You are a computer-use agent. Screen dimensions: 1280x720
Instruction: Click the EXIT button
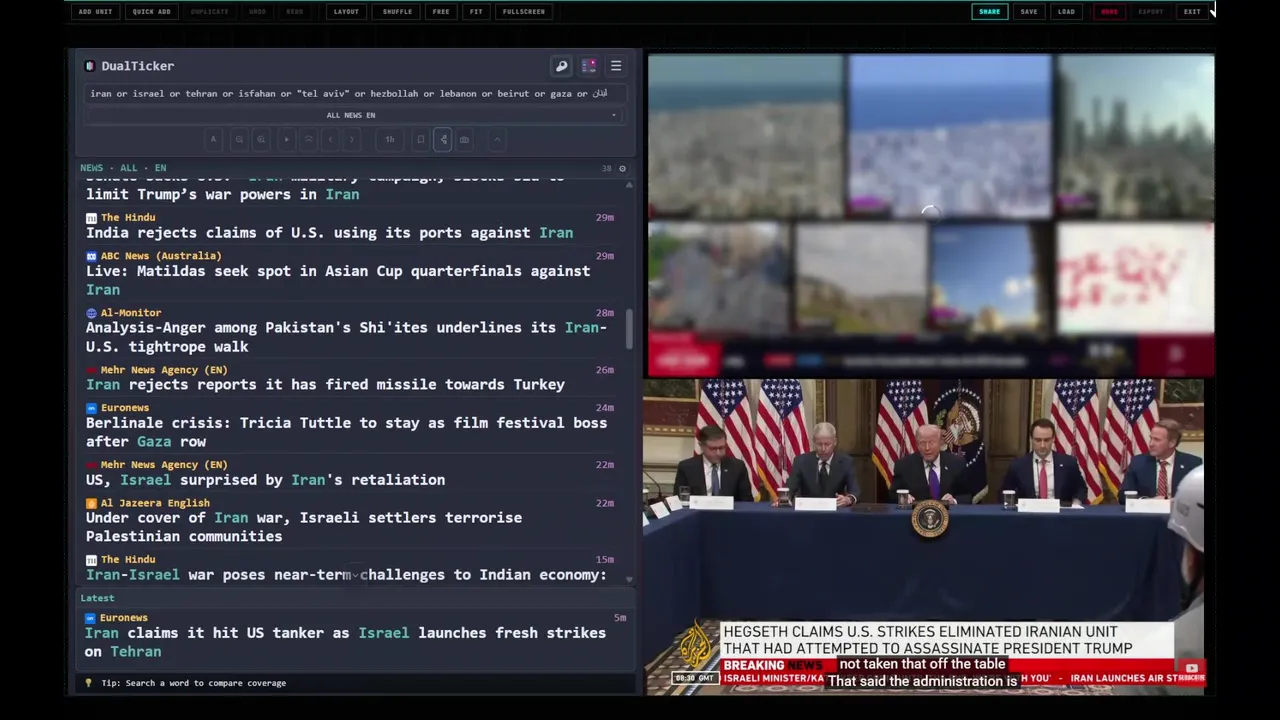tap(1192, 12)
